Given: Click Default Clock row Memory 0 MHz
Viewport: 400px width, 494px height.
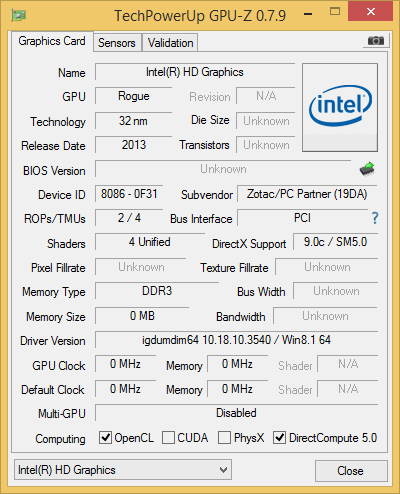Looking at the screenshot, I should pyautogui.click(x=237, y=388).
